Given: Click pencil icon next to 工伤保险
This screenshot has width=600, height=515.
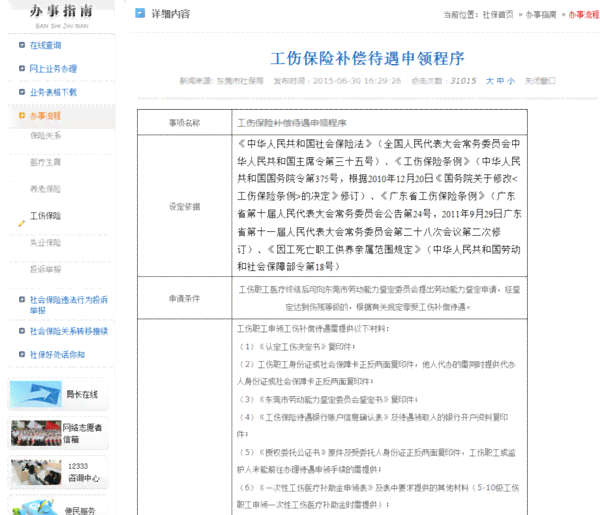Looking at the screenshot, I should (x=21, y=223).
